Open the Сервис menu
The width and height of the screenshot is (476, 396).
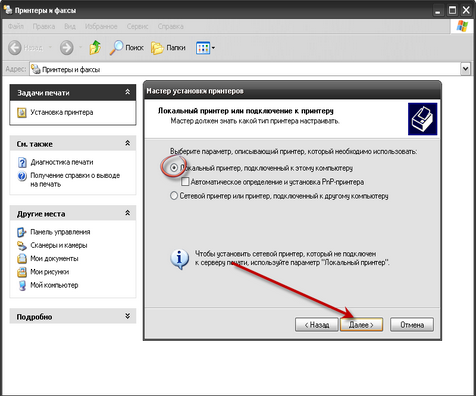tap(137, 26)
